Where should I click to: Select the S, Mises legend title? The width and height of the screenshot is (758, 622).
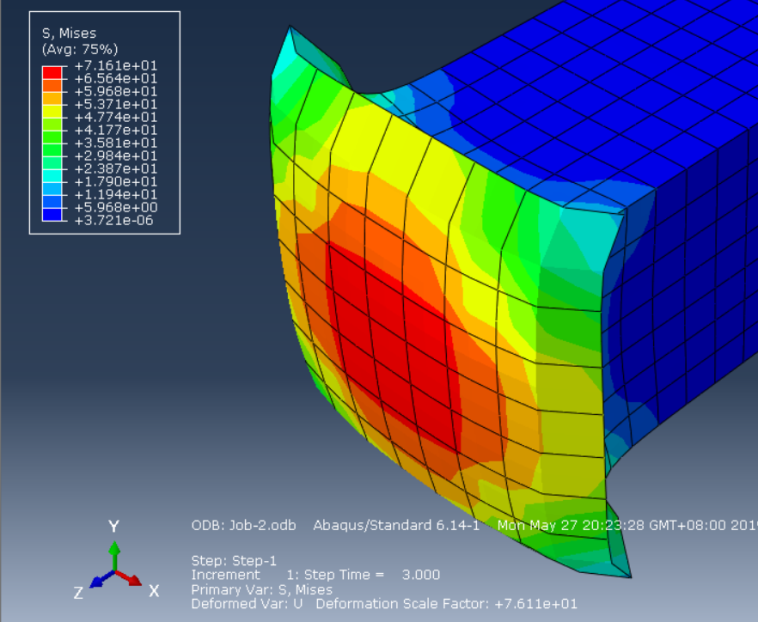point(69,33)
